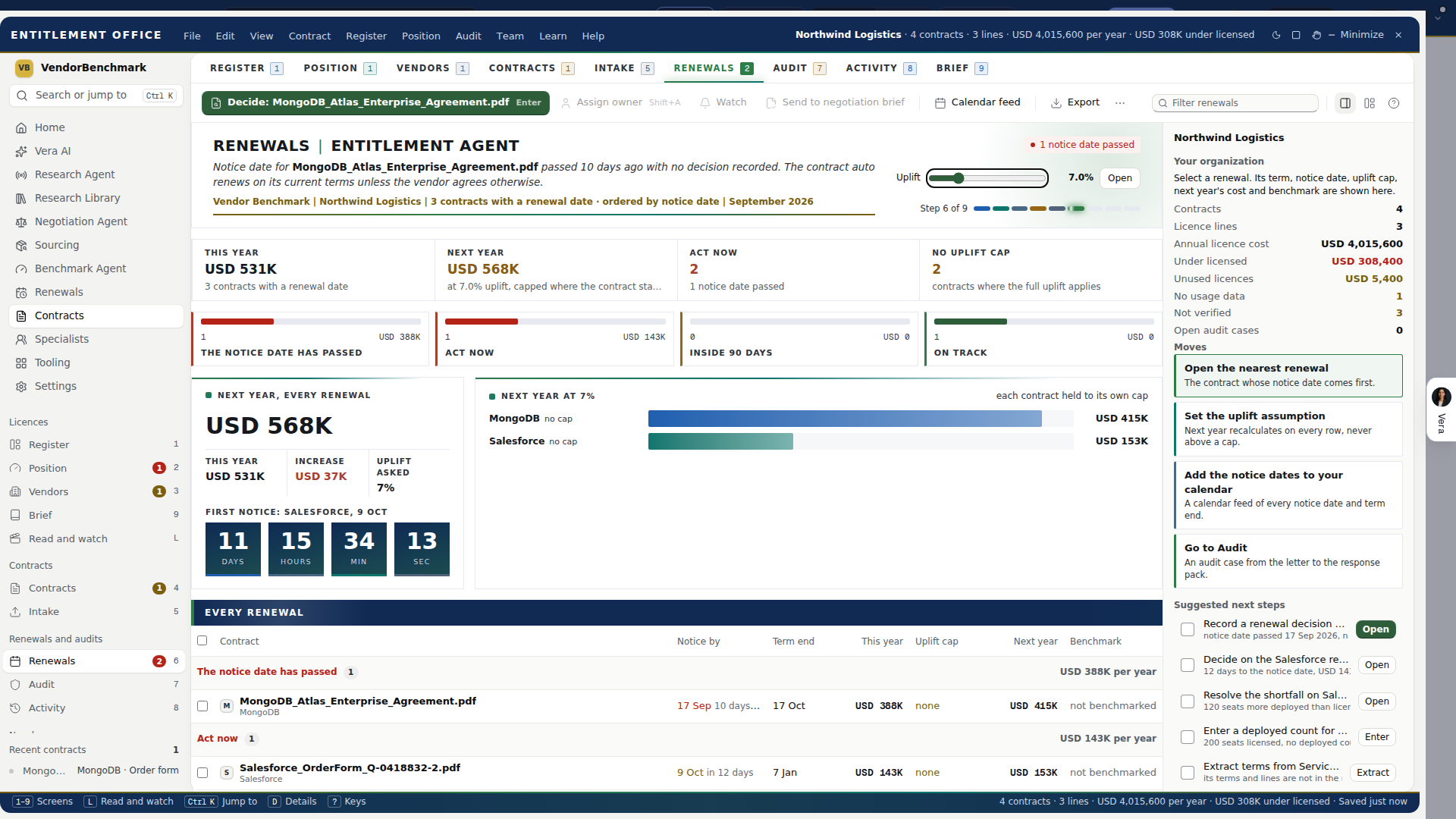
Task: Click Open beside the uplift percentage
Action: (x=1119, y=178)
